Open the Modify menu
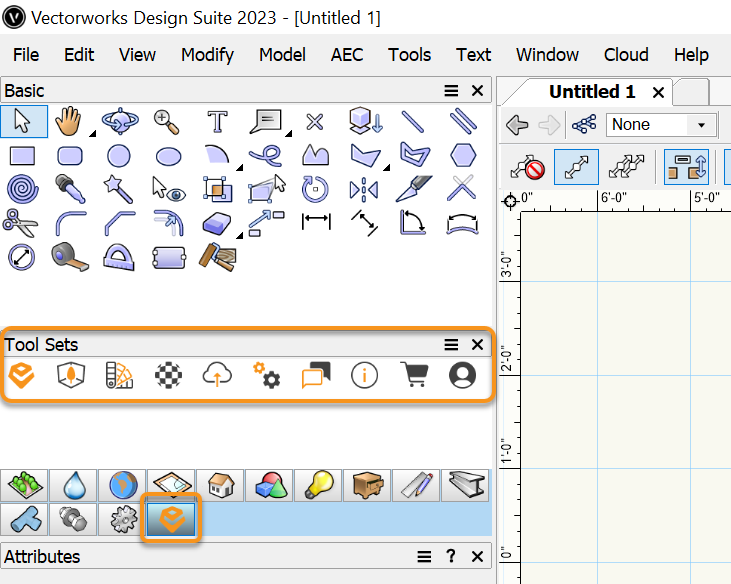Screen dimensions: 731x584 [x=207, y=55]
